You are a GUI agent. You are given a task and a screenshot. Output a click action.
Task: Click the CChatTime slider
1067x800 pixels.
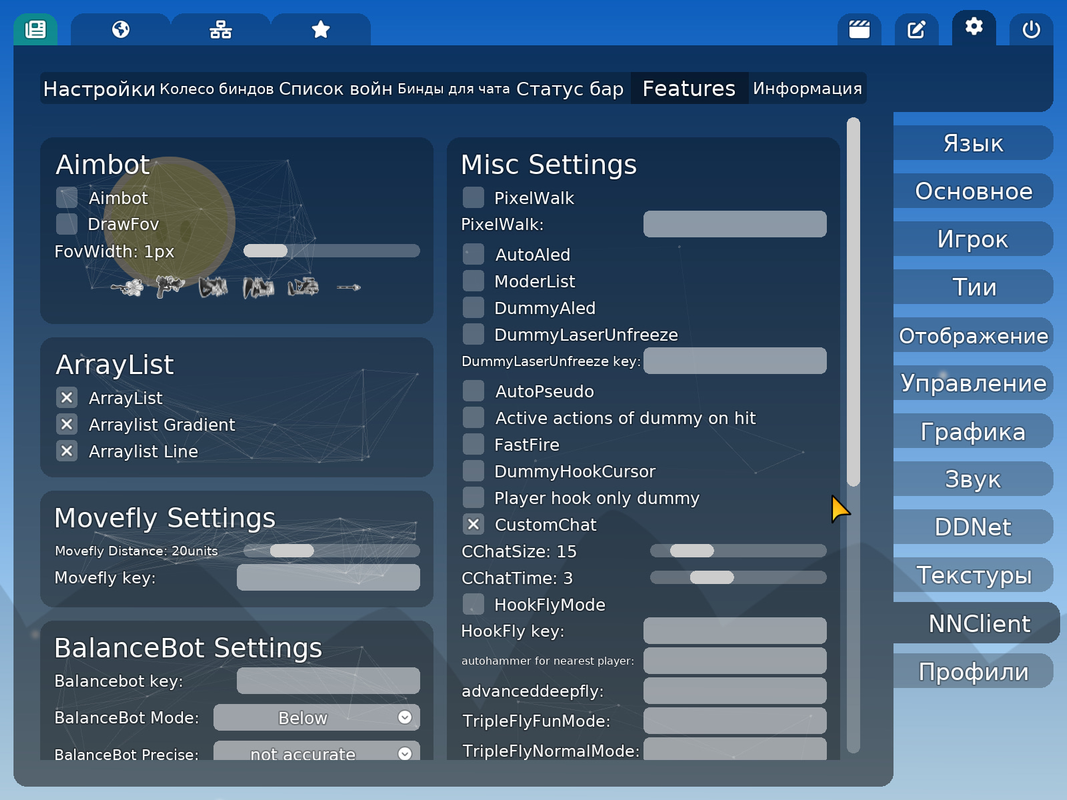(x=738, y=578)
